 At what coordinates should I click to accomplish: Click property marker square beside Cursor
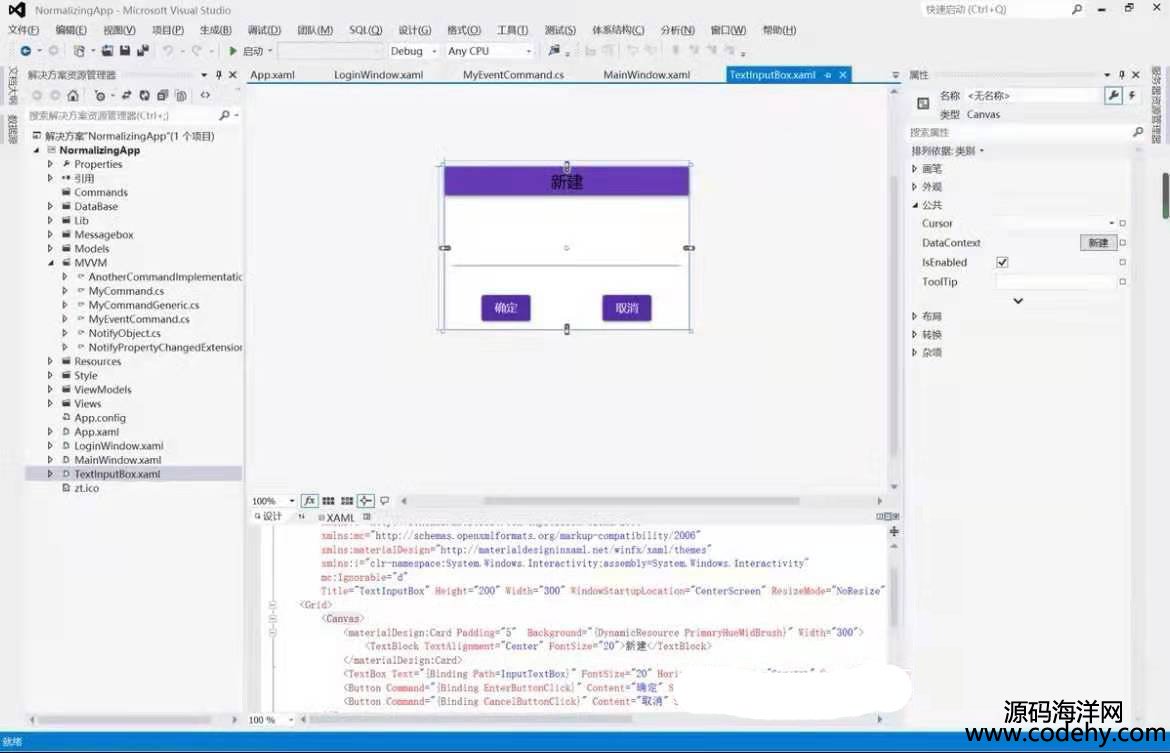[1123, 223]
